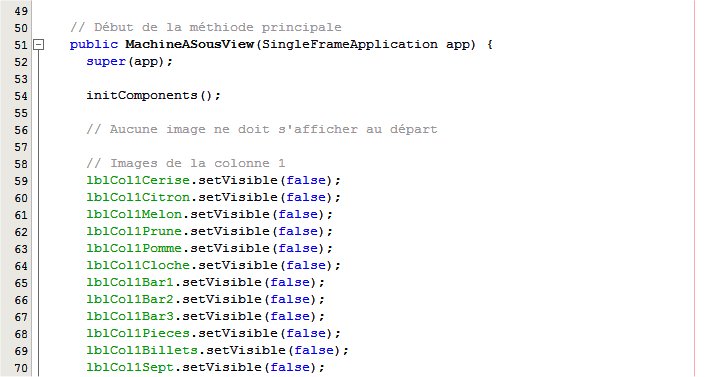Screen dimensions: 721x377
Task: Click the lblCol1Cloche variable
Action: coord(138,265)
